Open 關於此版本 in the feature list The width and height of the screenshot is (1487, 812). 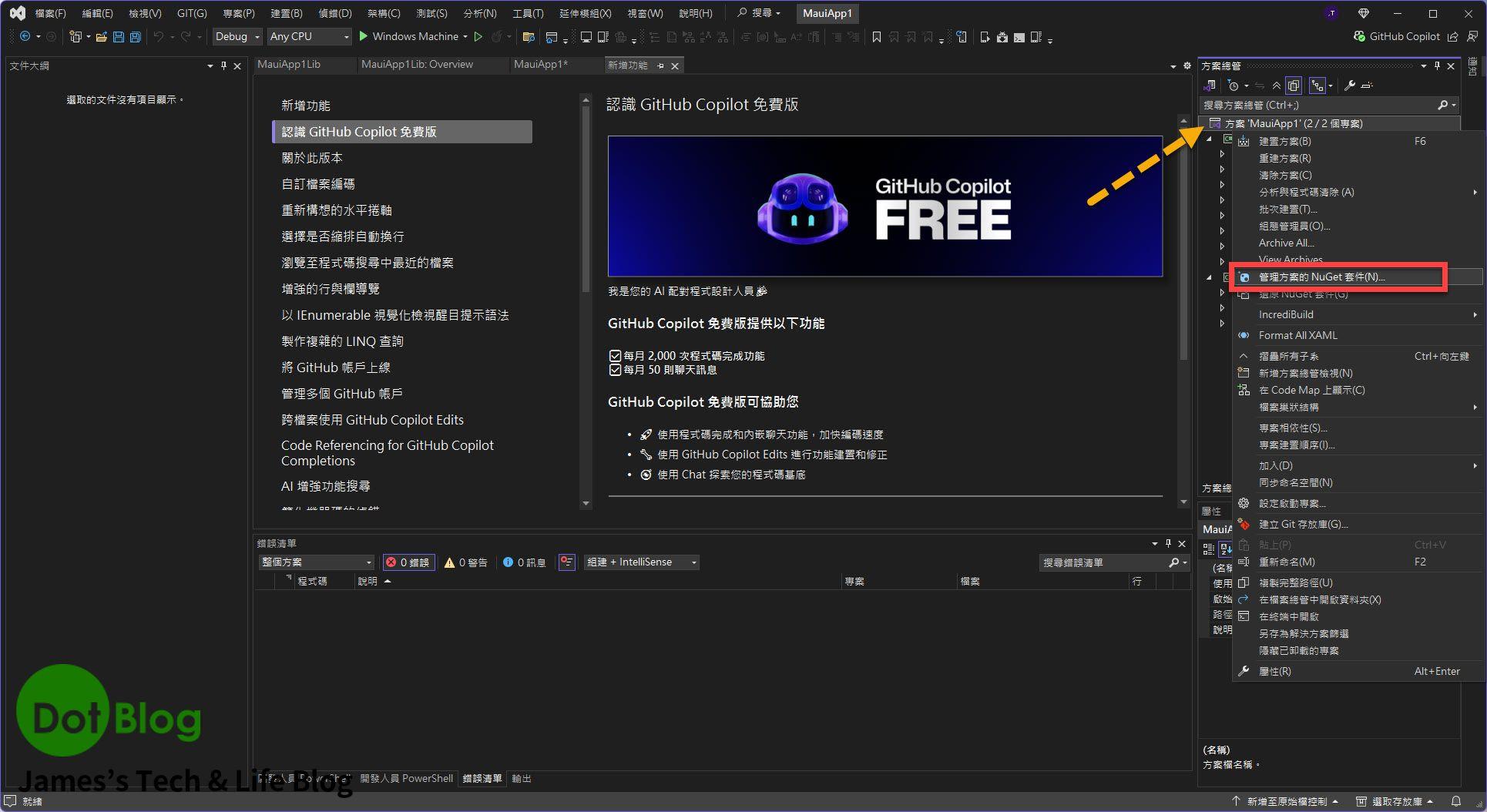tap(312, 158)
